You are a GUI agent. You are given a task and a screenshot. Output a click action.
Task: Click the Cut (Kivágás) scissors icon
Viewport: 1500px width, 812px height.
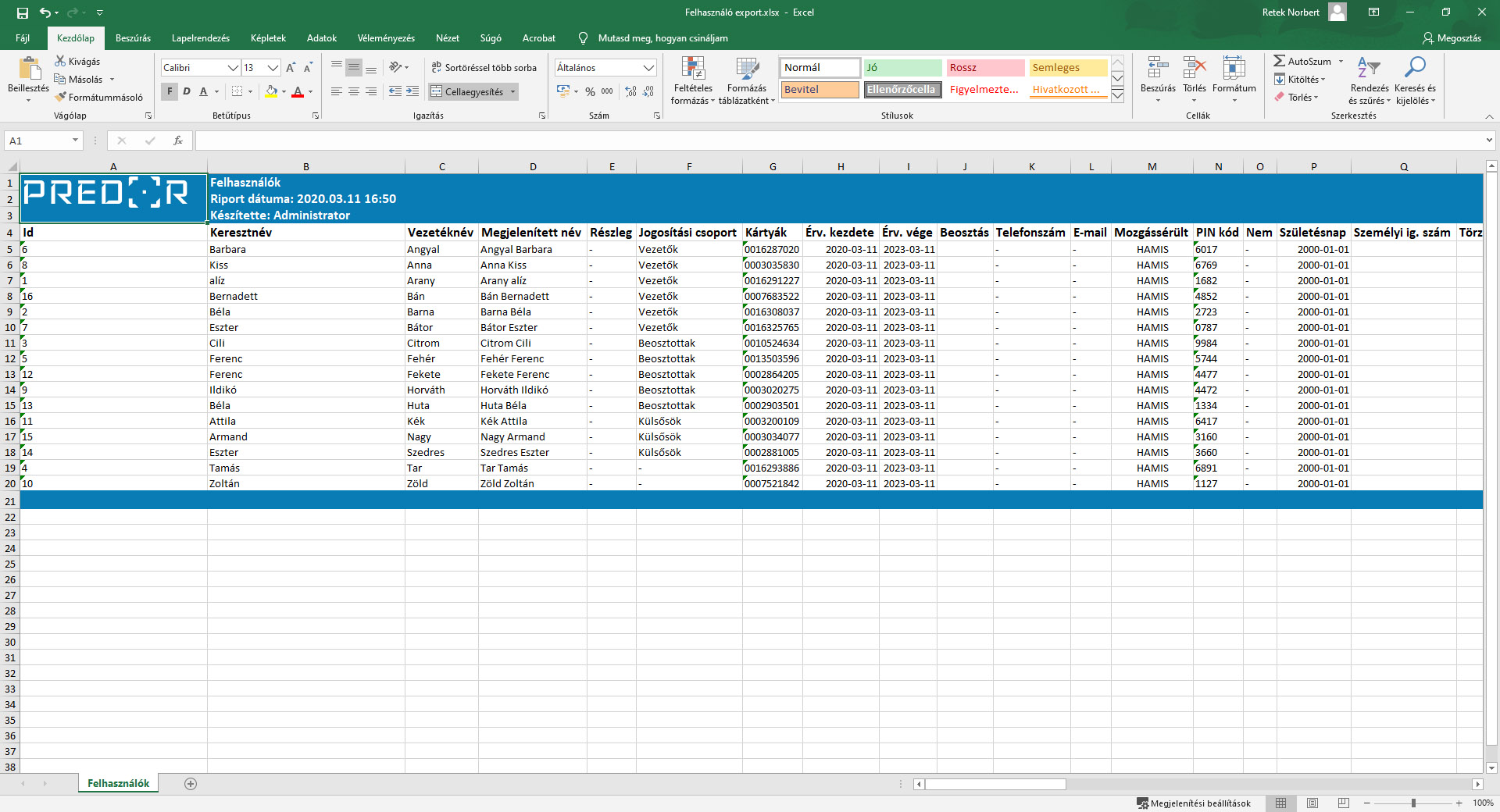click(60, 61)
